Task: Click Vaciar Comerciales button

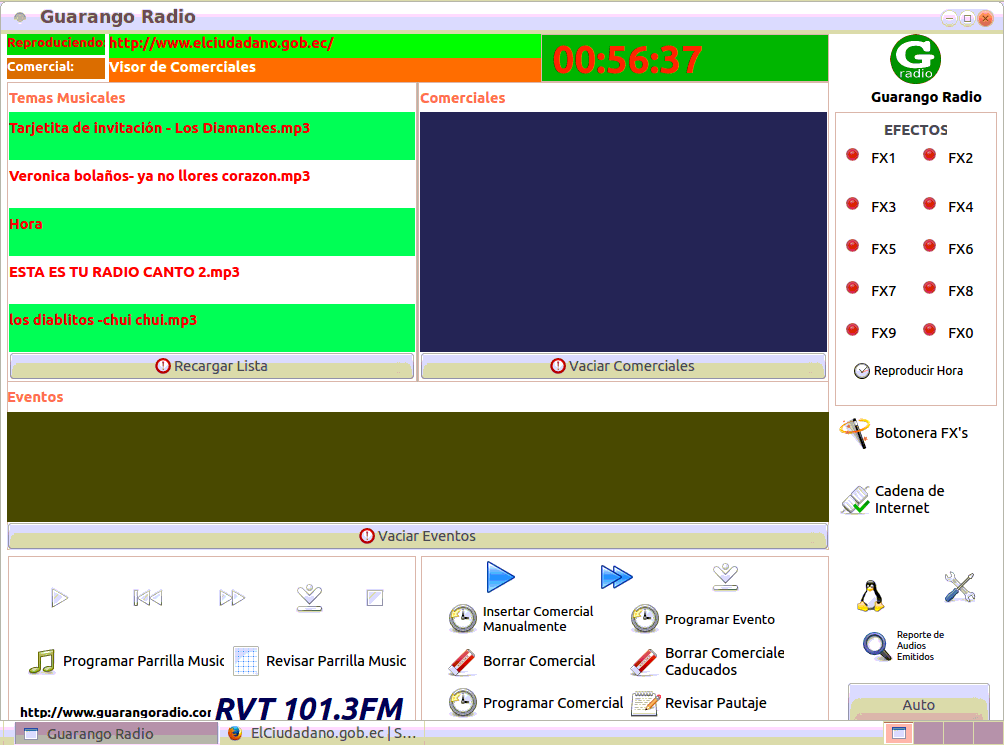Action: coord(623,366)
